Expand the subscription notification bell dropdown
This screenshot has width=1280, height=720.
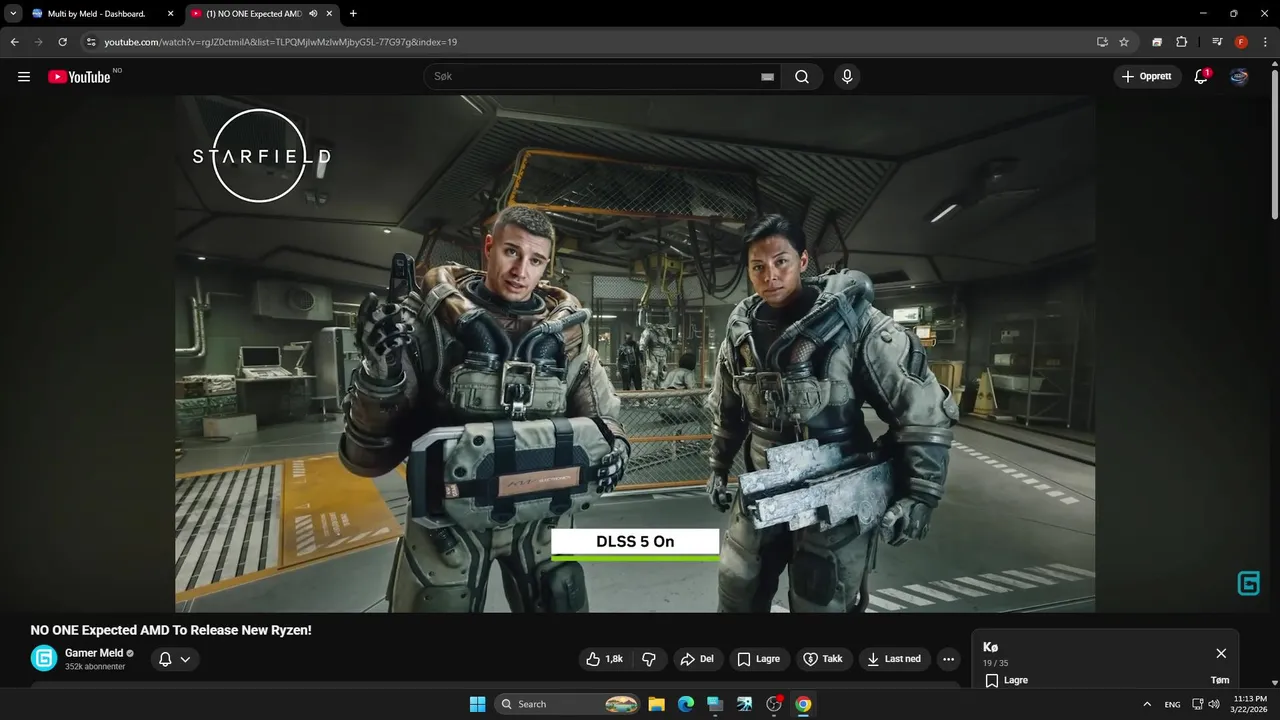175,659
